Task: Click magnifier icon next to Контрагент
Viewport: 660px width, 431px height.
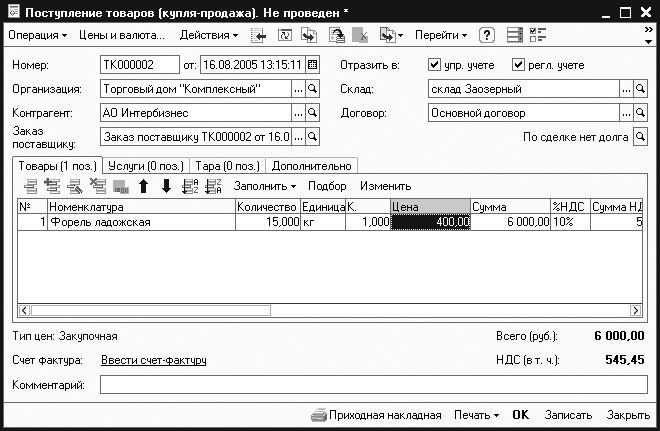Action: coord(312,113)
